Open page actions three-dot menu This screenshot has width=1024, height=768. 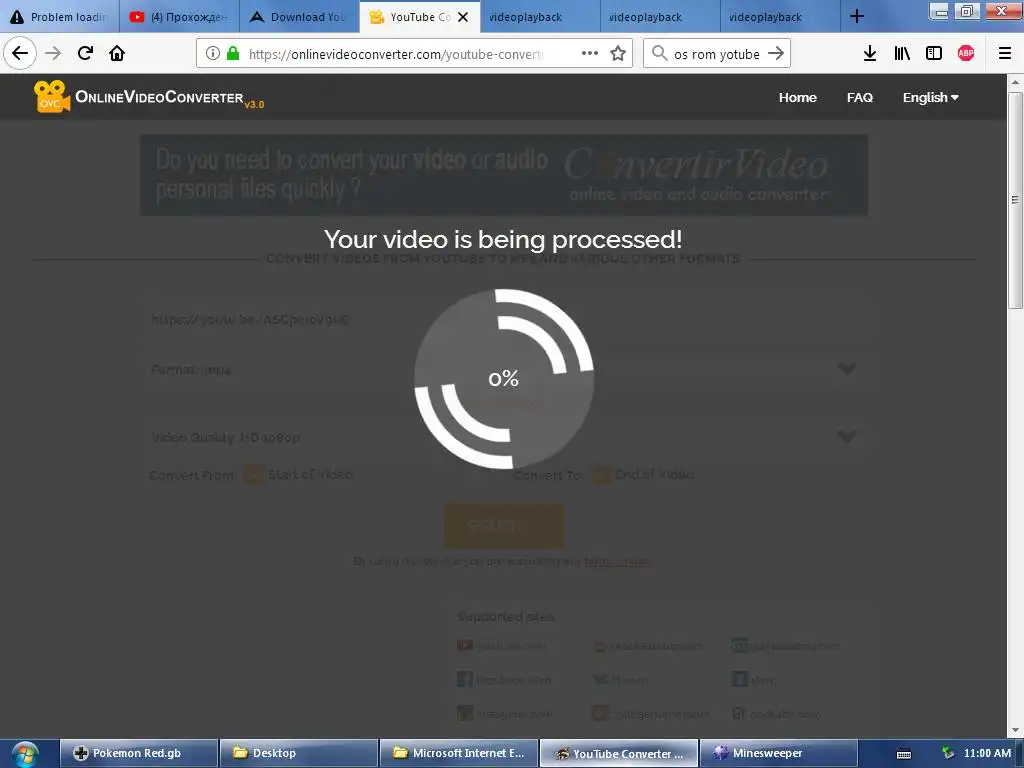[x=590, y=53]
